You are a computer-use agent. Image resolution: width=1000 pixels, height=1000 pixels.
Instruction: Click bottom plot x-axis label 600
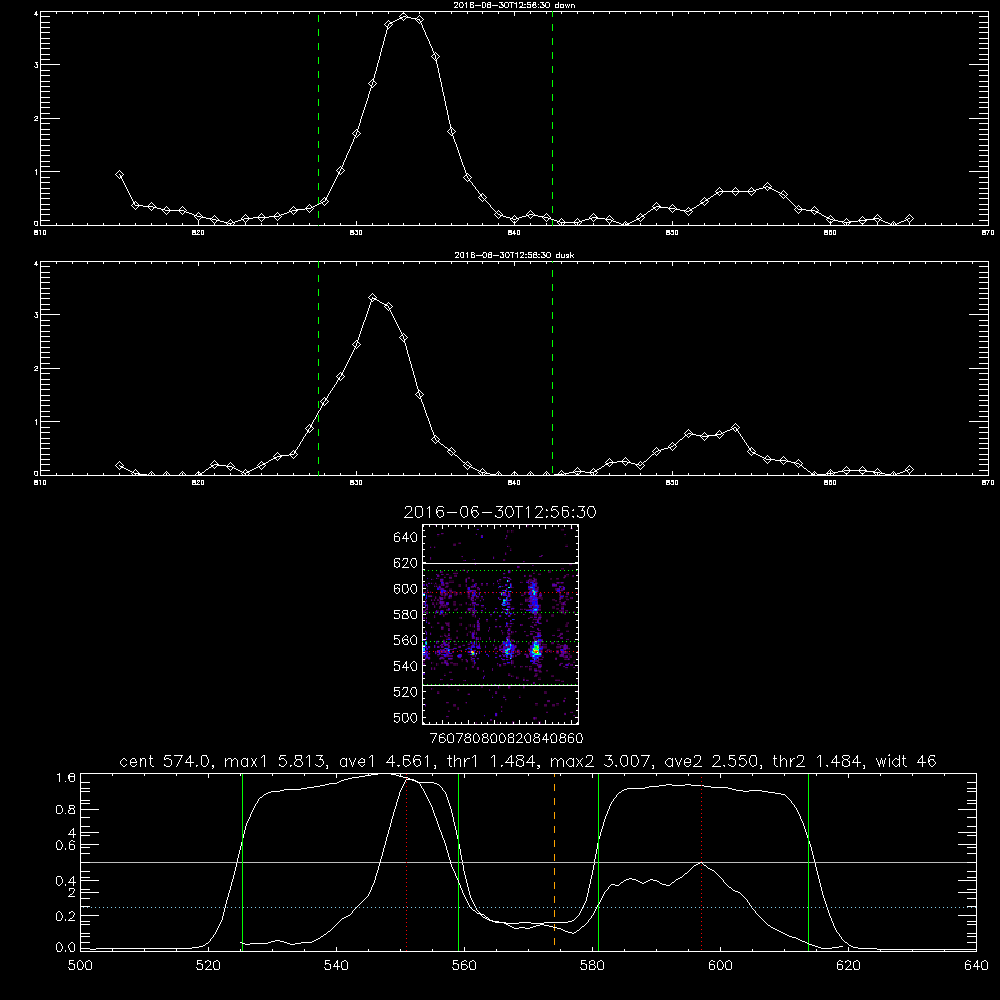tap(720, 966)
